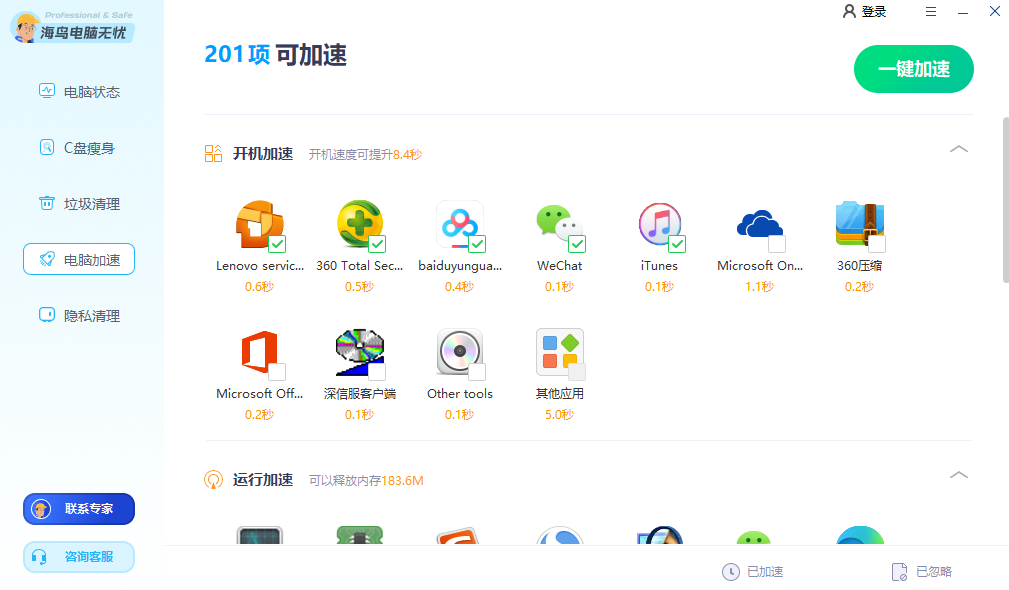Screen dimensions: 1009x590
Task: Click the Lenovo service icon
Action: pyautogui.click(x=258, y=224)
